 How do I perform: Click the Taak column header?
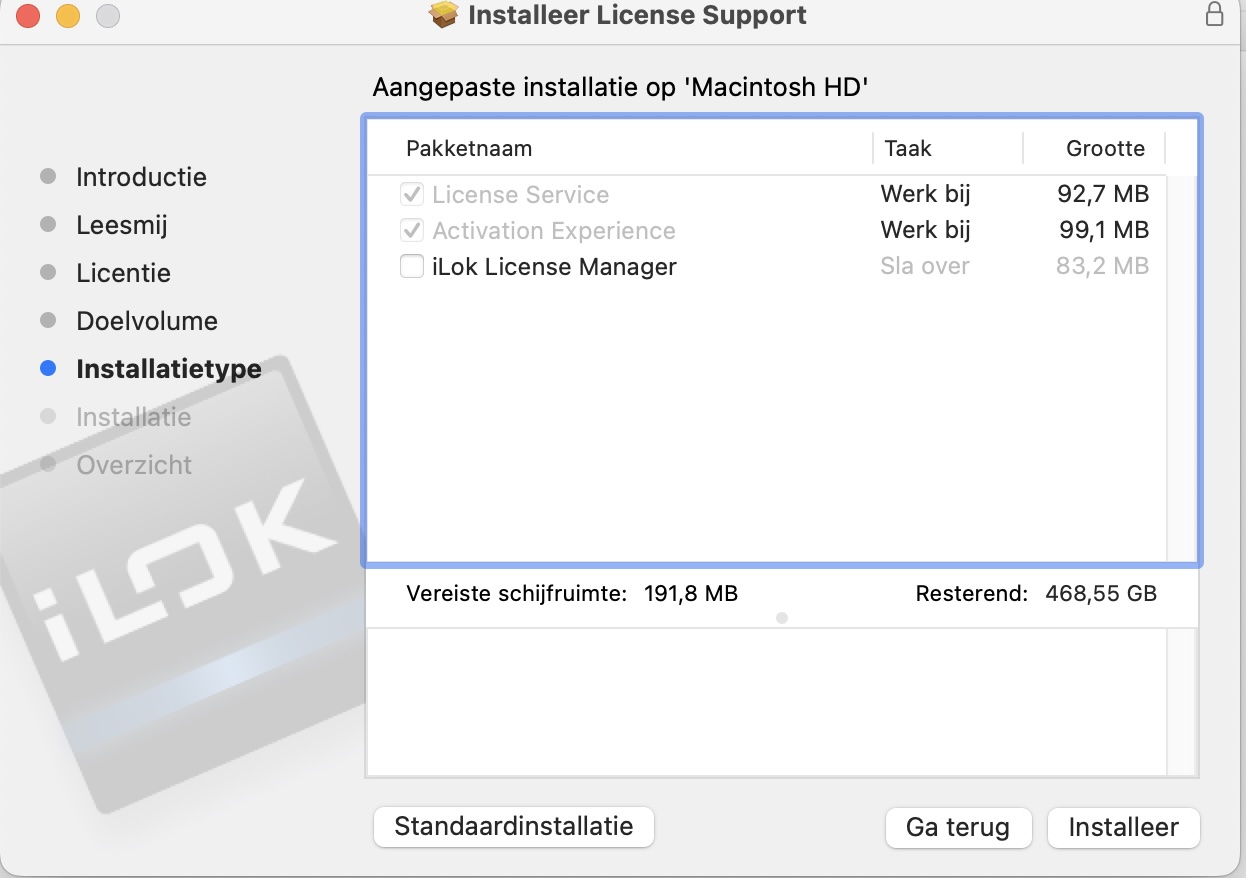[x=908, y=149]
